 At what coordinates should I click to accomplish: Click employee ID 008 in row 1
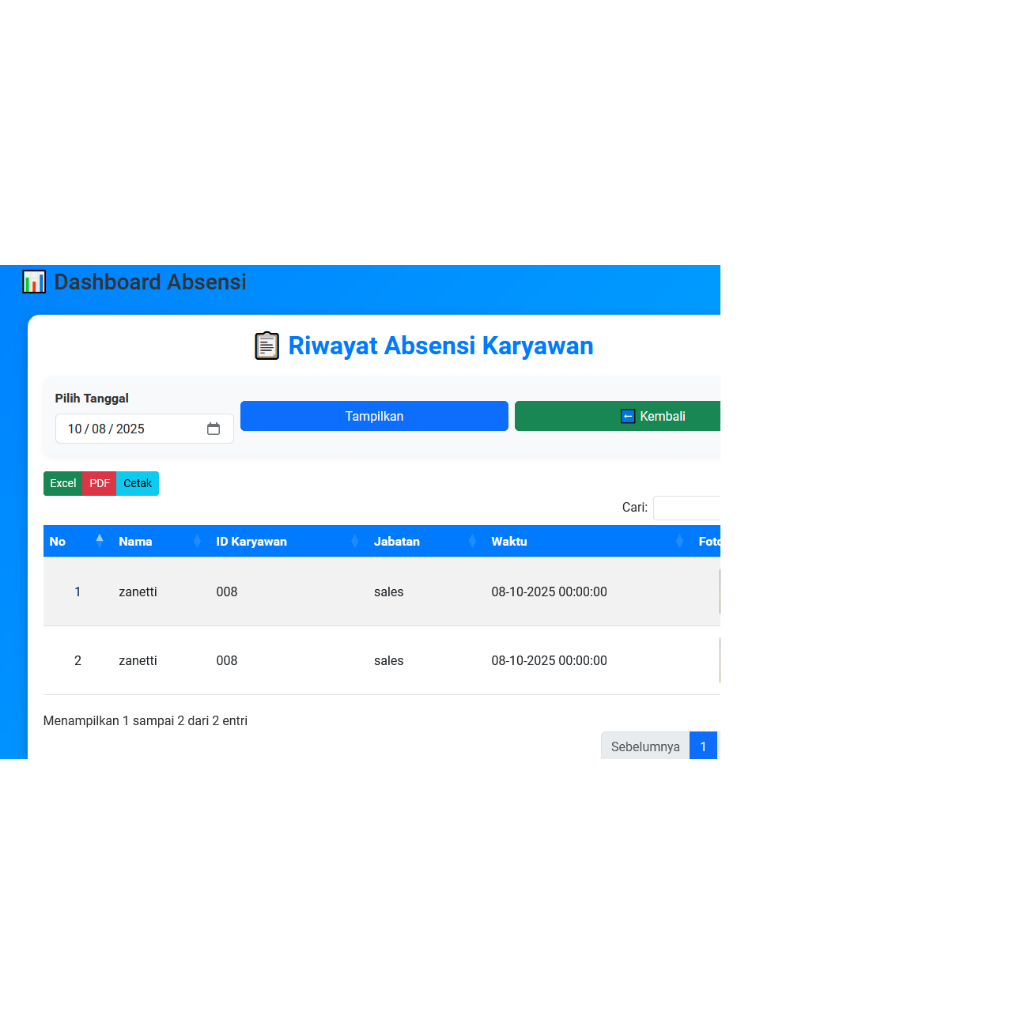(x=227, y=592)
